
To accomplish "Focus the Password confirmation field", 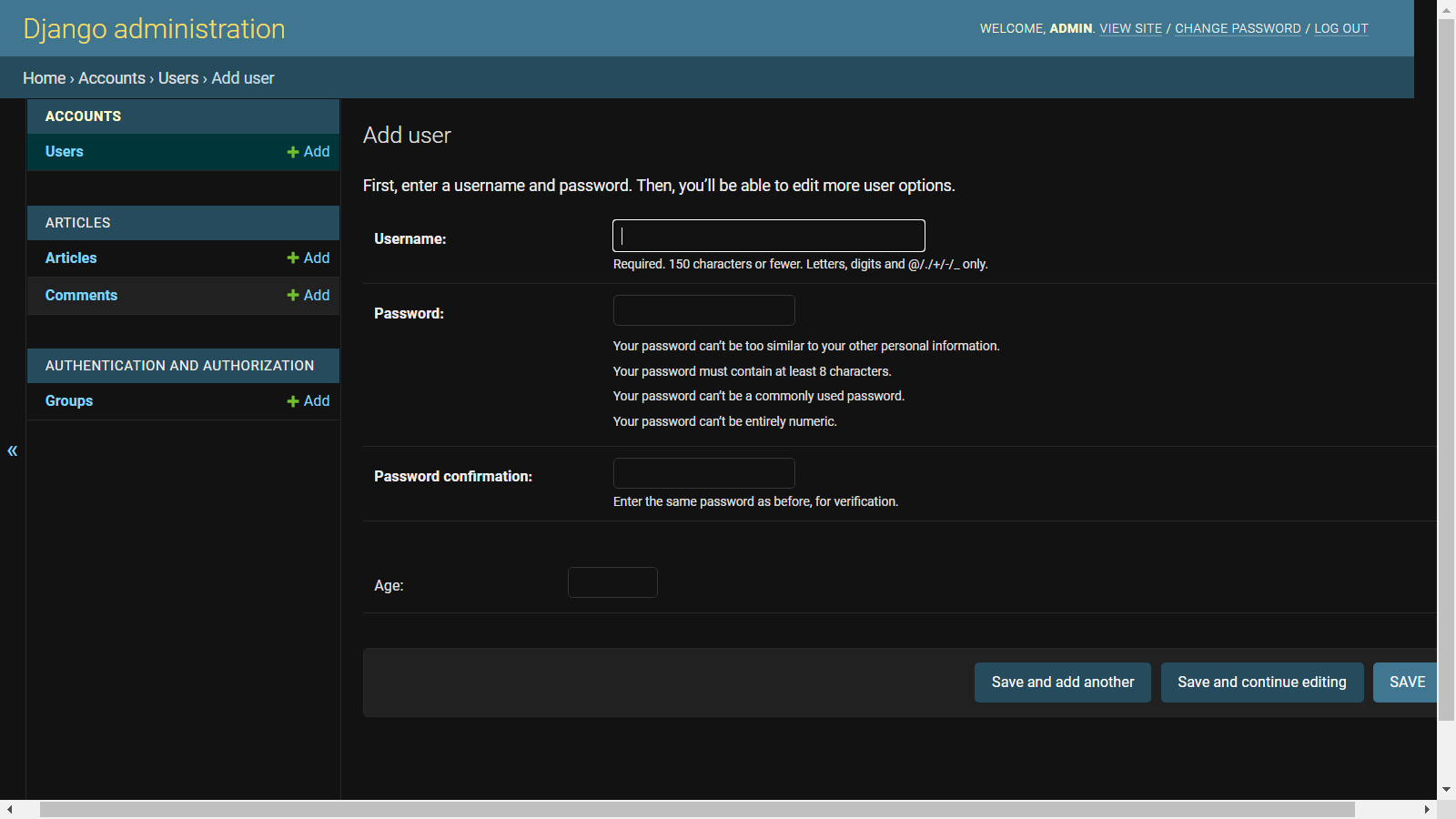I will (704, 473).
